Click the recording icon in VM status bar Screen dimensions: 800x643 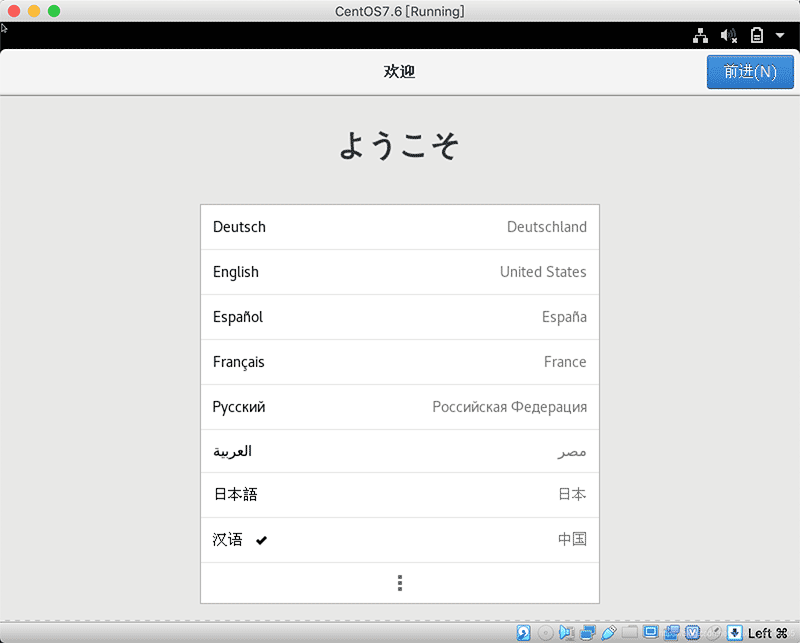[x=673, y=632]
